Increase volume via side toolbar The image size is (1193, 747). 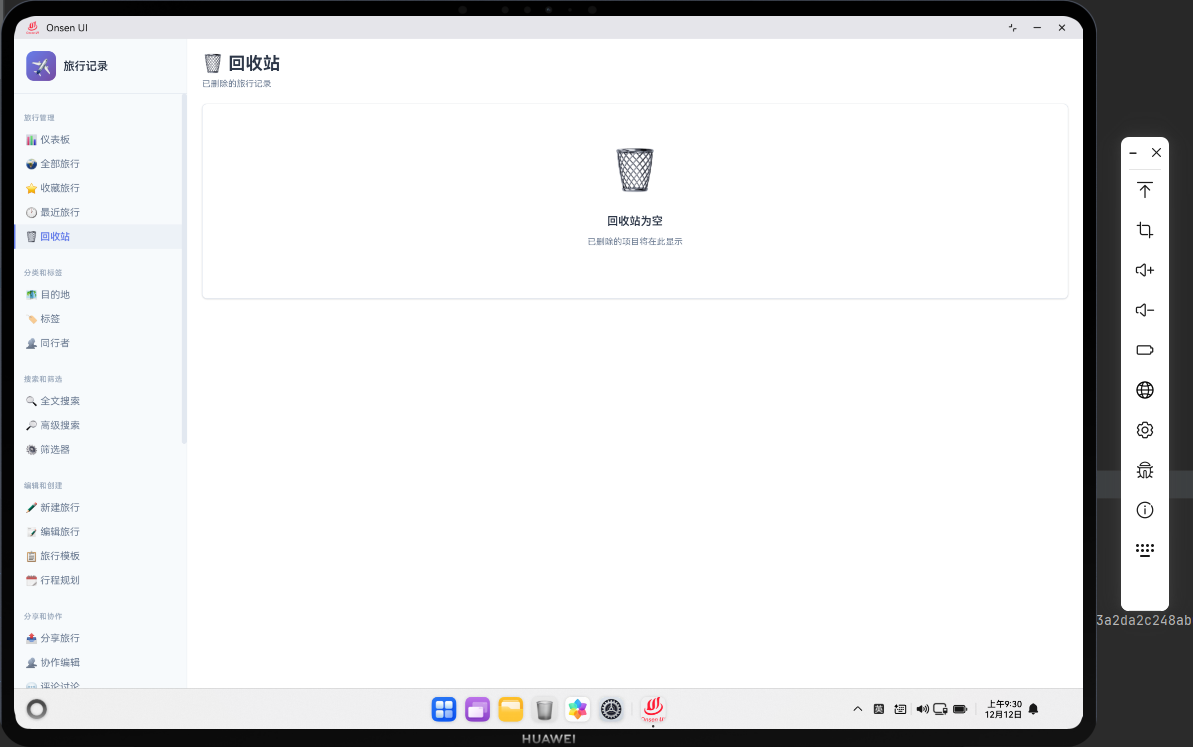click(1144, 270)
